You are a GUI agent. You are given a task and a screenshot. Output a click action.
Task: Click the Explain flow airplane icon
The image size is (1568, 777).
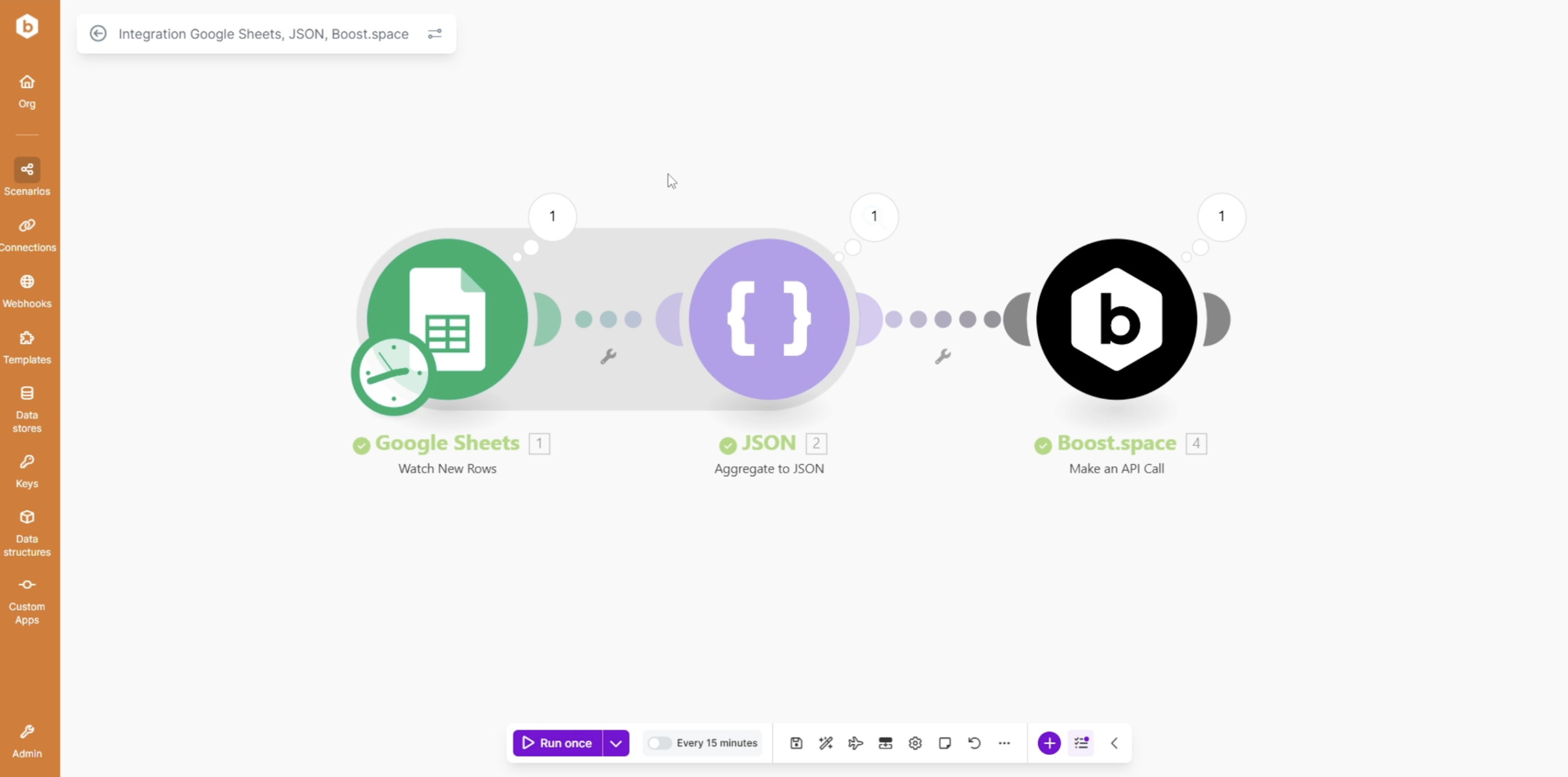point(855,743)
